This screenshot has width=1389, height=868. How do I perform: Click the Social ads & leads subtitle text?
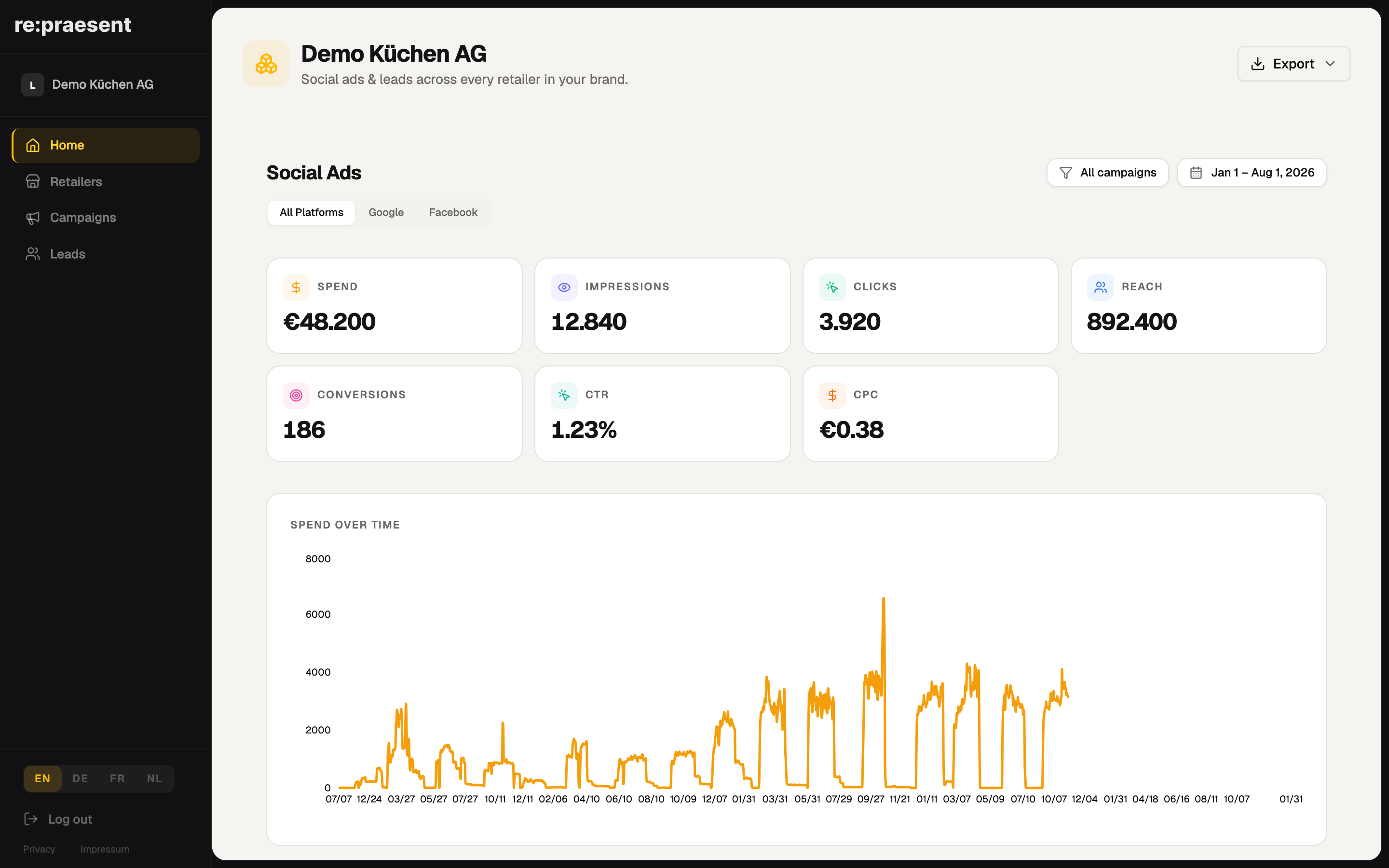(x=464, y=79)
